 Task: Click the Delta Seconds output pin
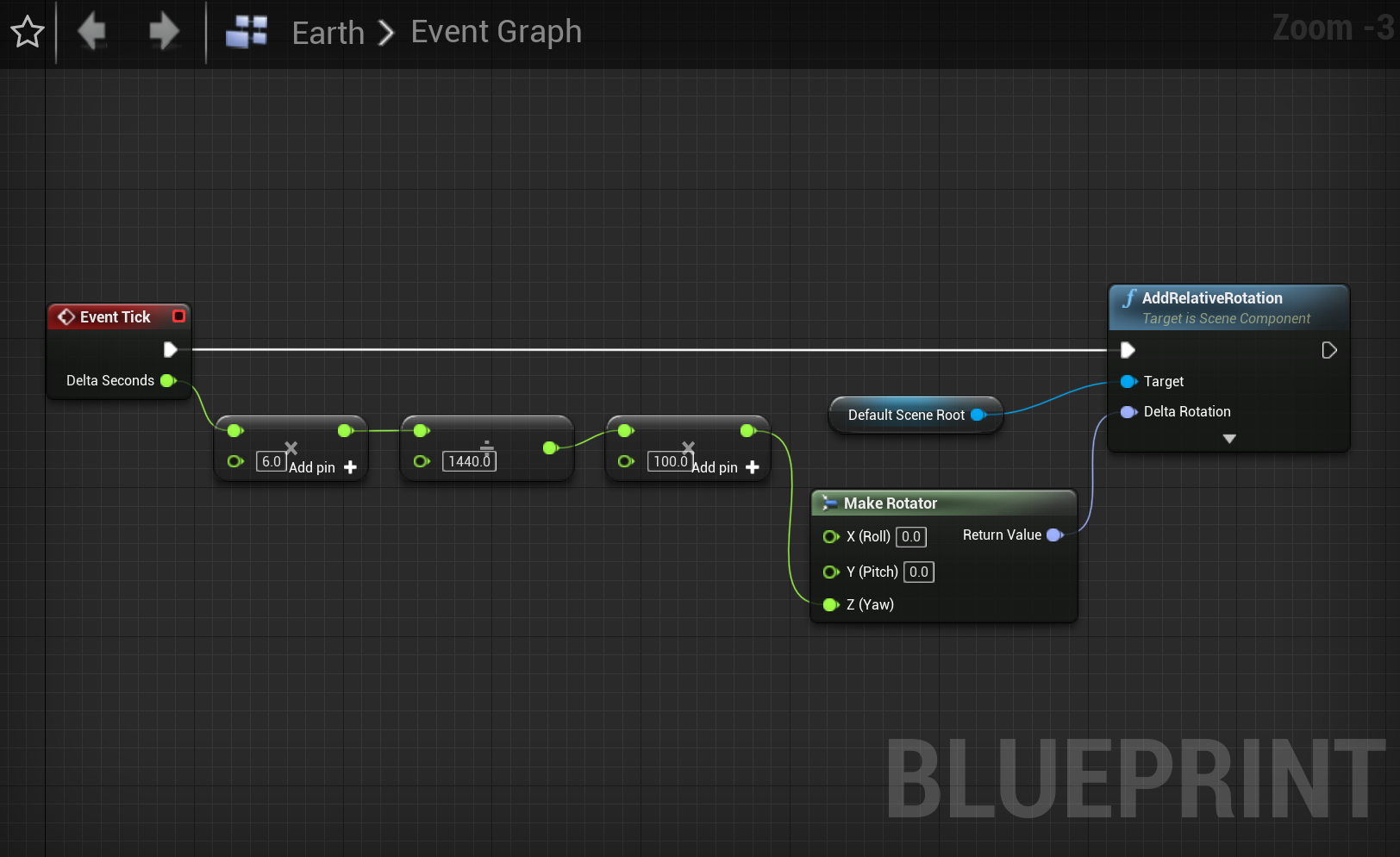pos(168,380)
